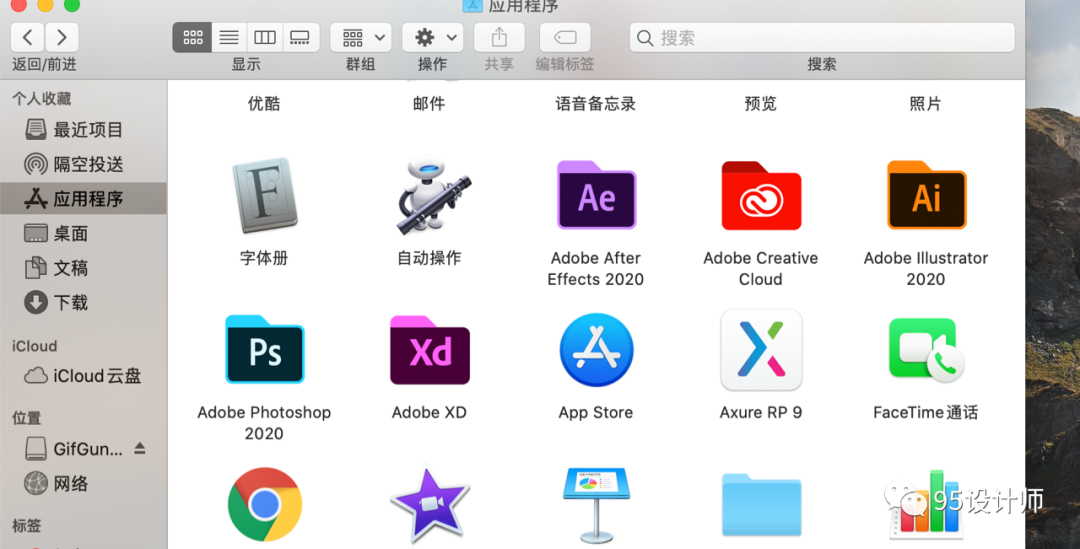This screenshot has height=549, width=1080.
Task: Click the 优酷 app label
Action: tap(264, 104)
